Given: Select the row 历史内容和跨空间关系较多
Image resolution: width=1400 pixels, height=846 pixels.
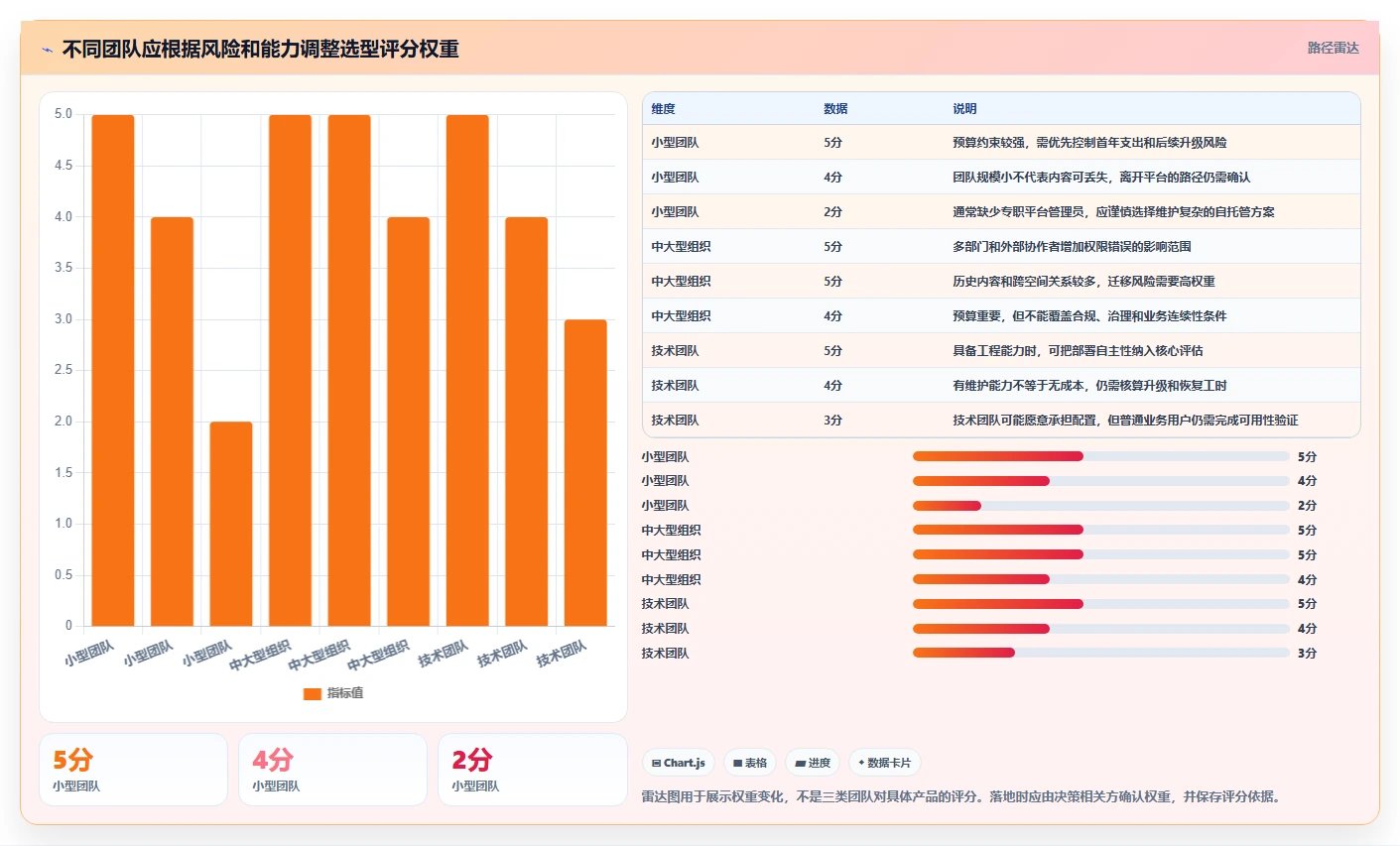Looking at the screenshot, I should tap(1001, 282).
